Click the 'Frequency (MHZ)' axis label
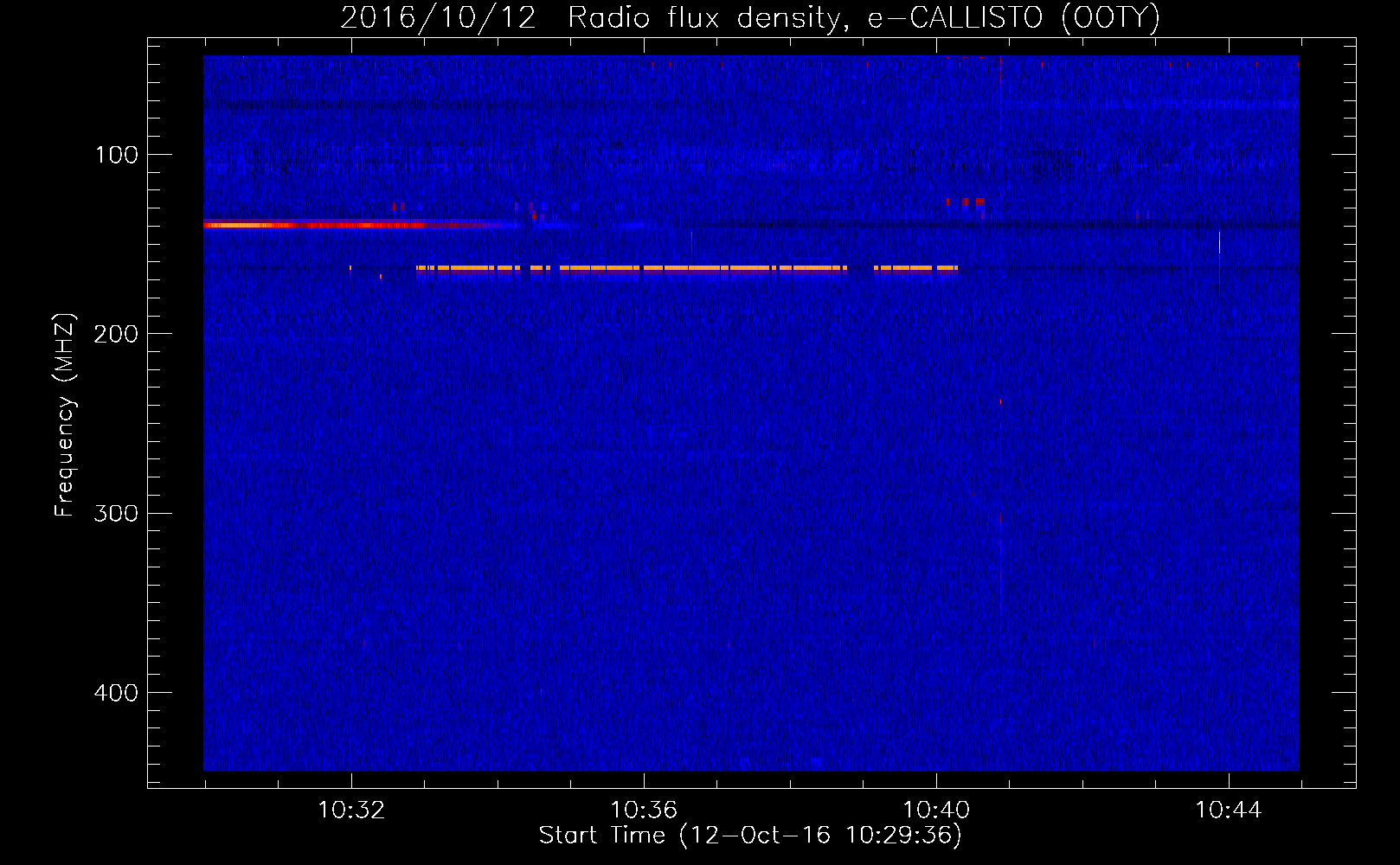Viewport: 1400px width, 865px height. 65,415
